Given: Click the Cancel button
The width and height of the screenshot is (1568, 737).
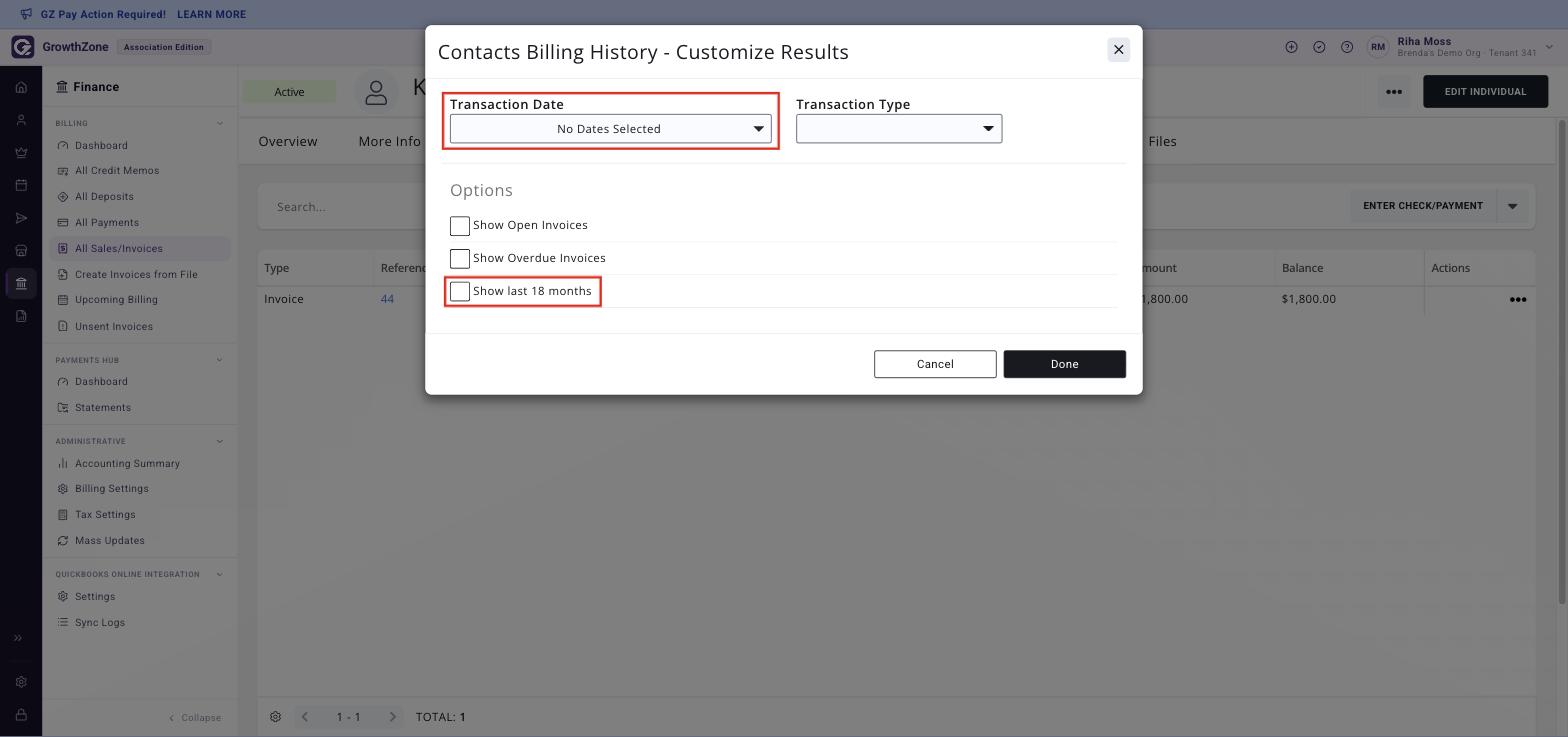Looking at the screenshot, I should pos(935,364).
